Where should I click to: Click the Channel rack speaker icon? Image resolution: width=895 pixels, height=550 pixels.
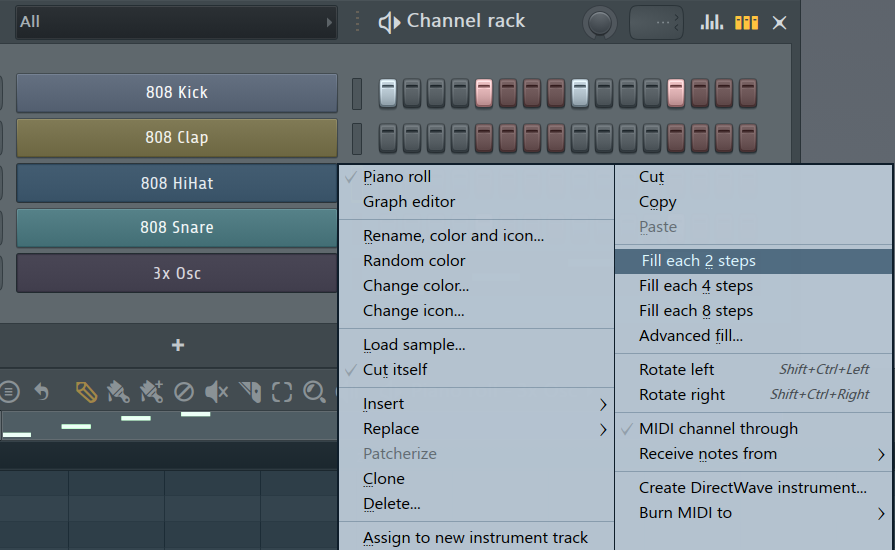coord(389,22)
